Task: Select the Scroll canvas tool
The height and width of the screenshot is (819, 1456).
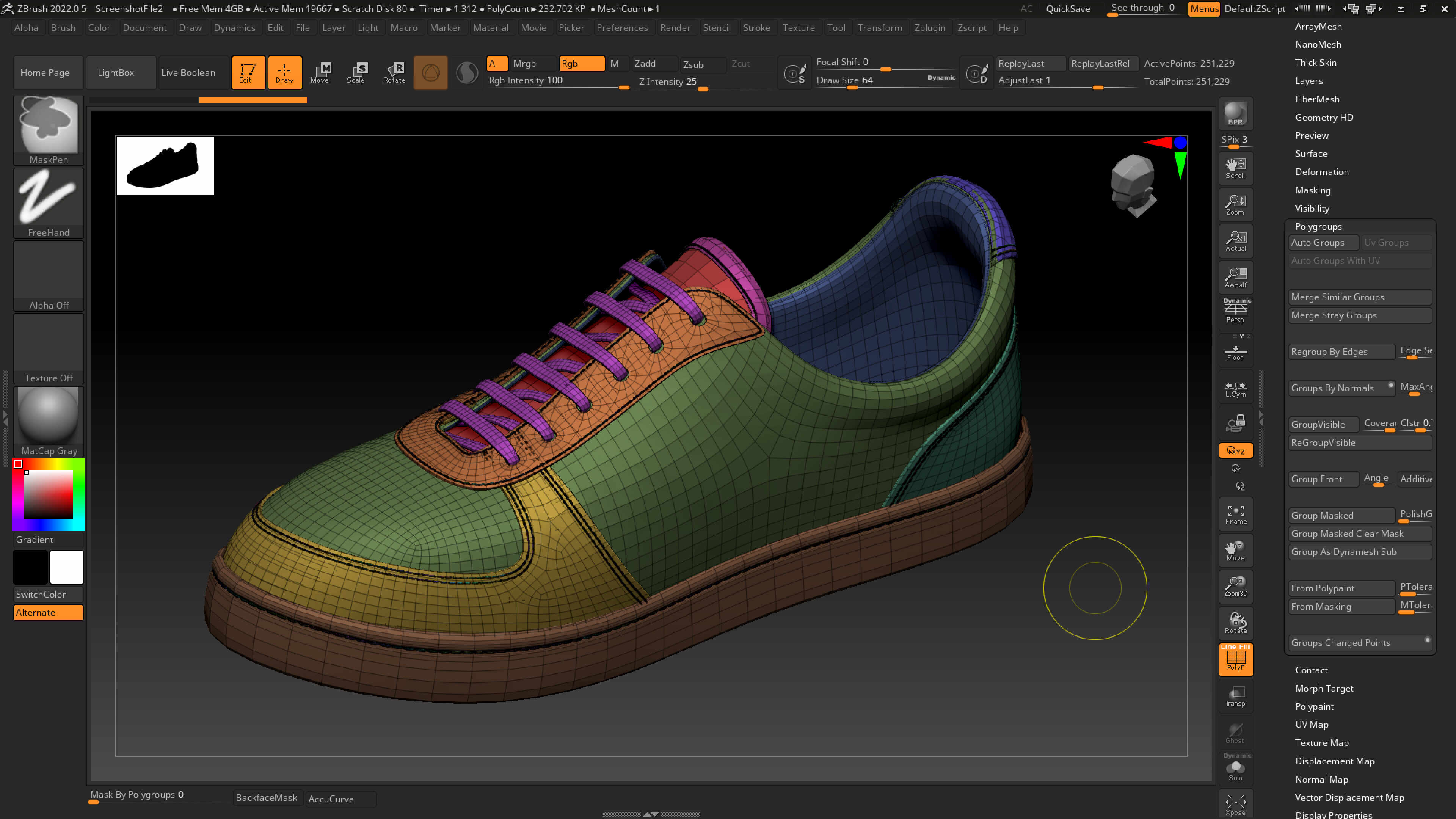Action: [x=1236, y=168]
